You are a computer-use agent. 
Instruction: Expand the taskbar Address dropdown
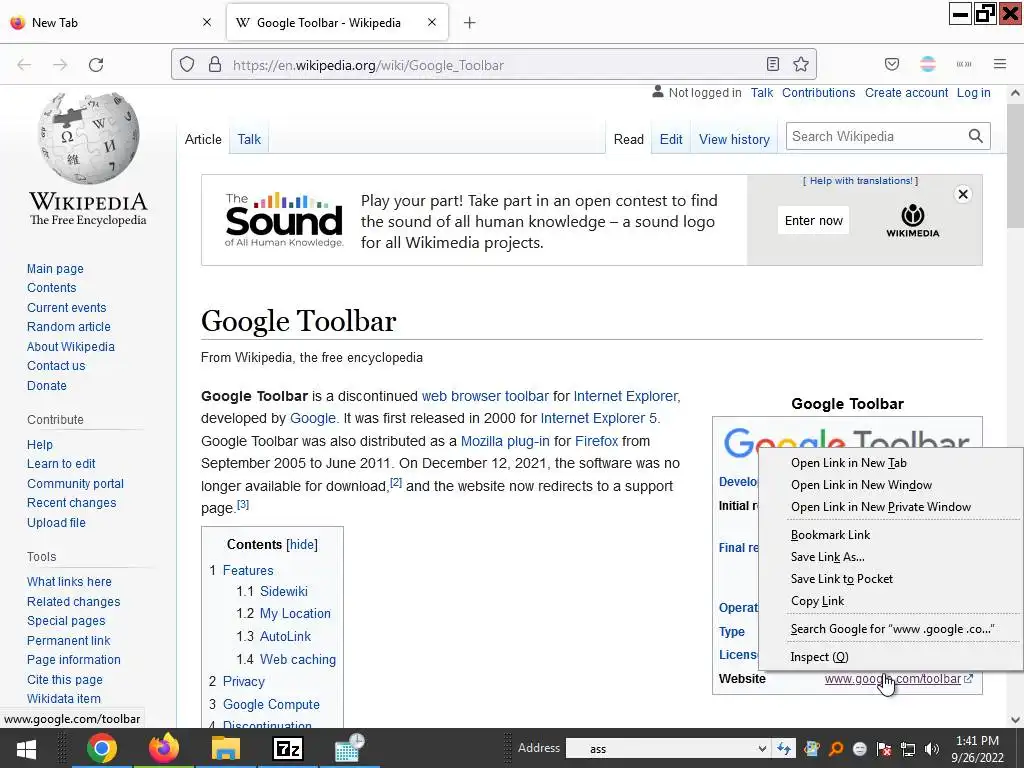(x=761, y=749)
